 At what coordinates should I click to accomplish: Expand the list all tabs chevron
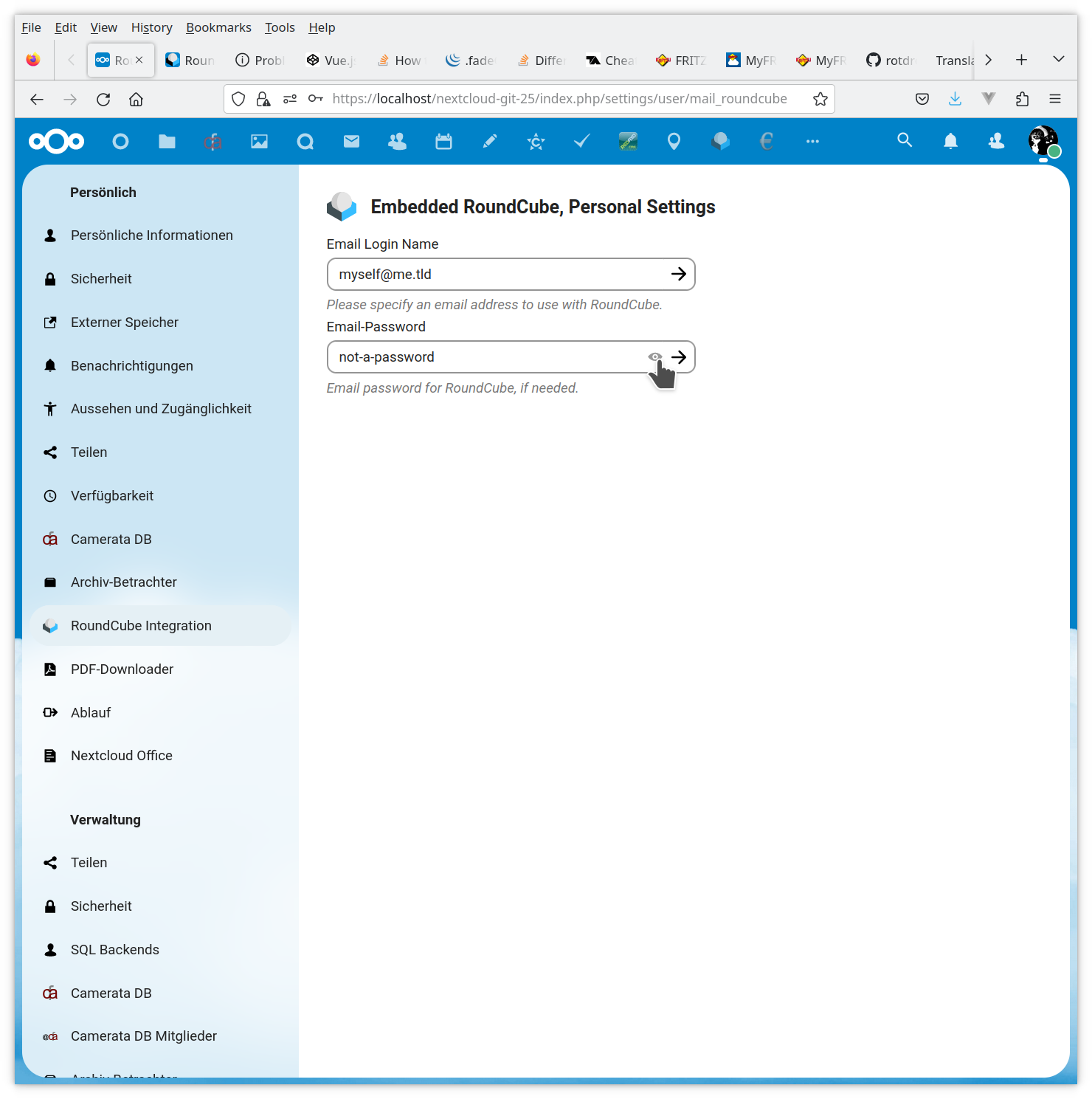pyautogui.click(x=1059, y=60)
